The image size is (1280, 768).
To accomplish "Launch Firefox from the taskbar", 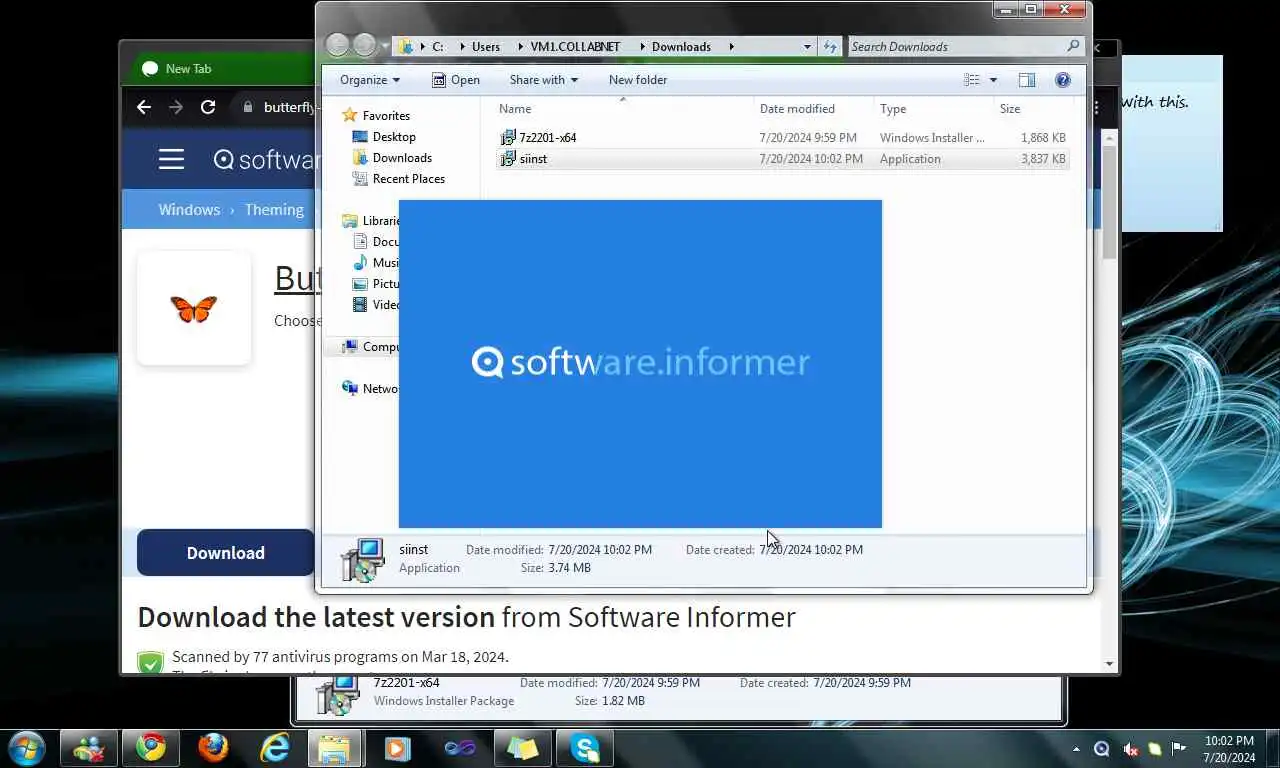I will point(213,748).
